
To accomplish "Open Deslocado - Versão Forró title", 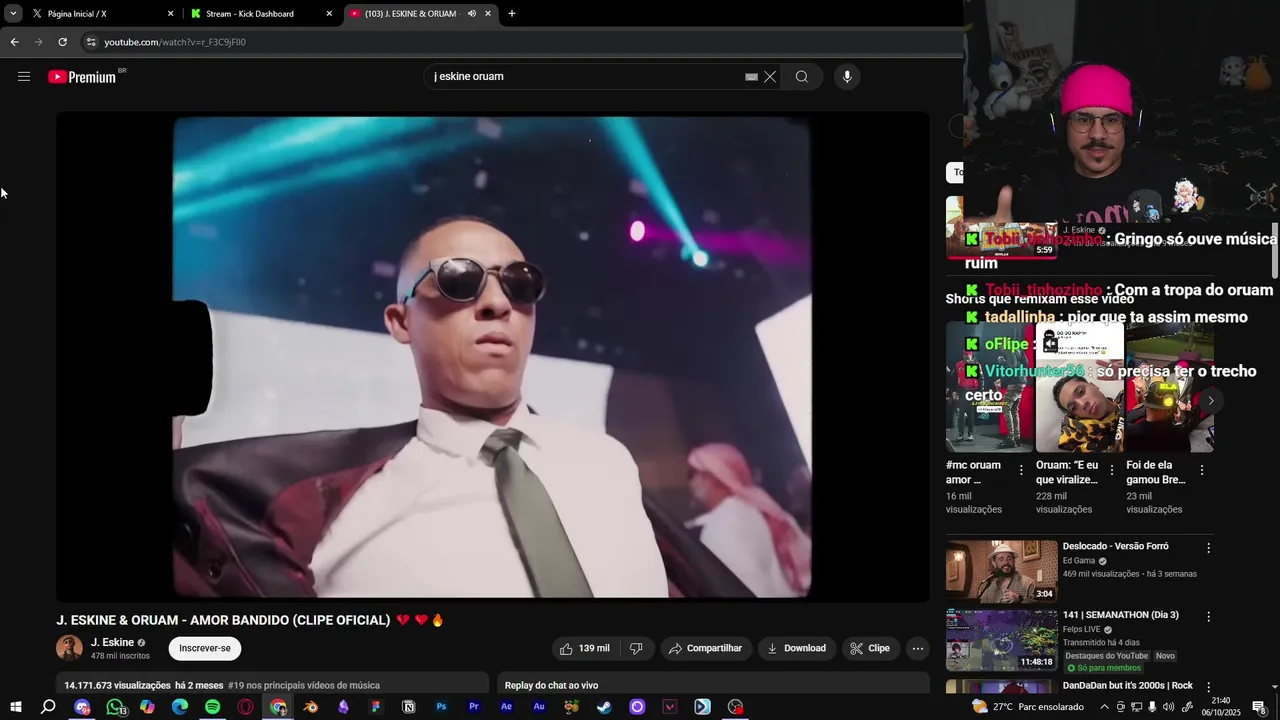I will pos(1115,547).
